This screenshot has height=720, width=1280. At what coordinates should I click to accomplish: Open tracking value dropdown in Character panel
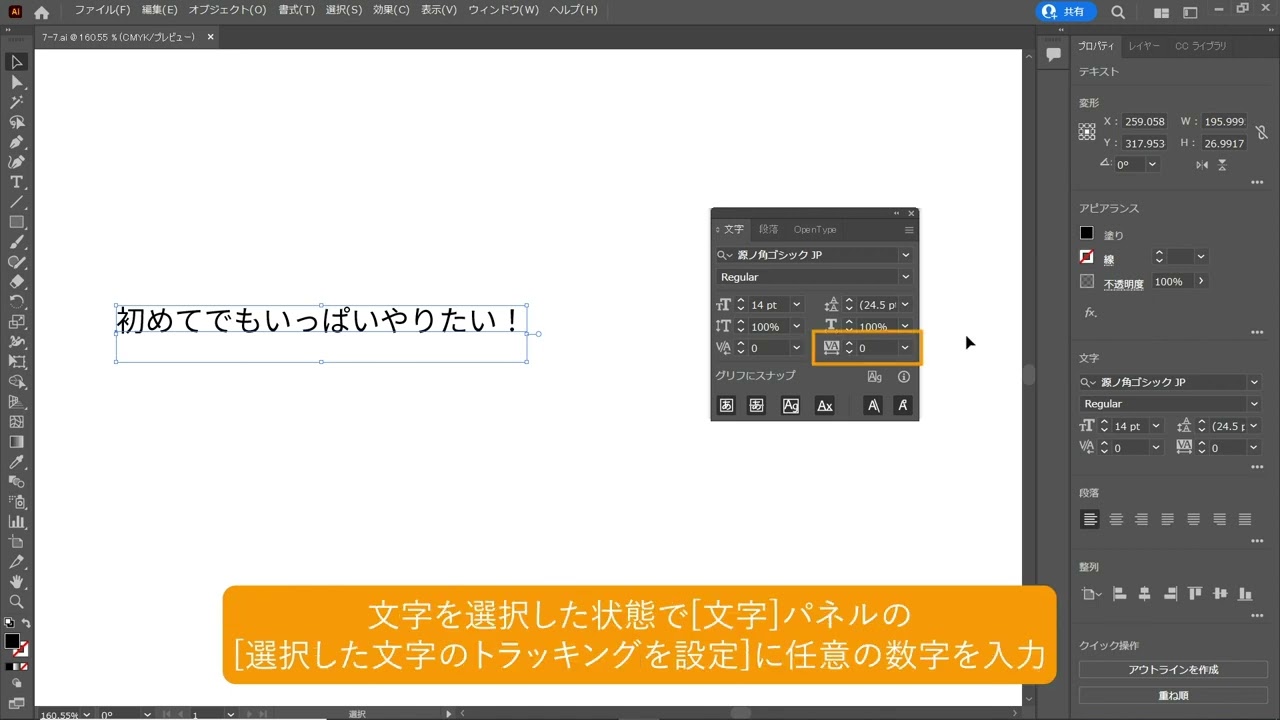pyautogui.click(x=905, y=348)
